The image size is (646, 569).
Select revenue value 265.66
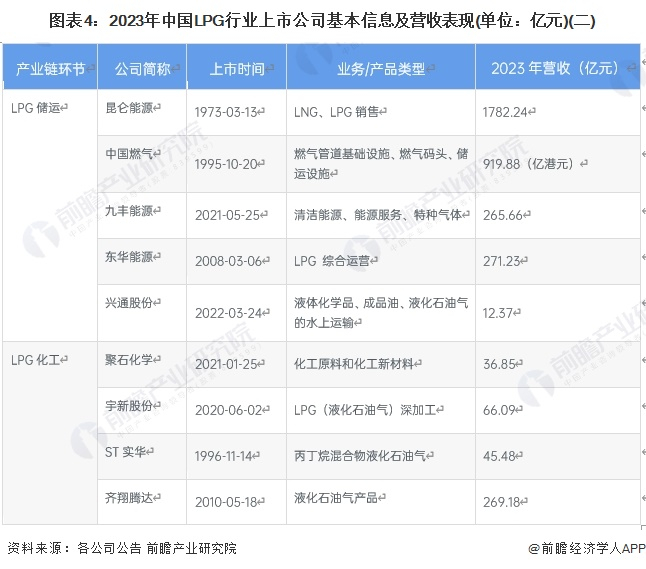[x=503, y=215]
